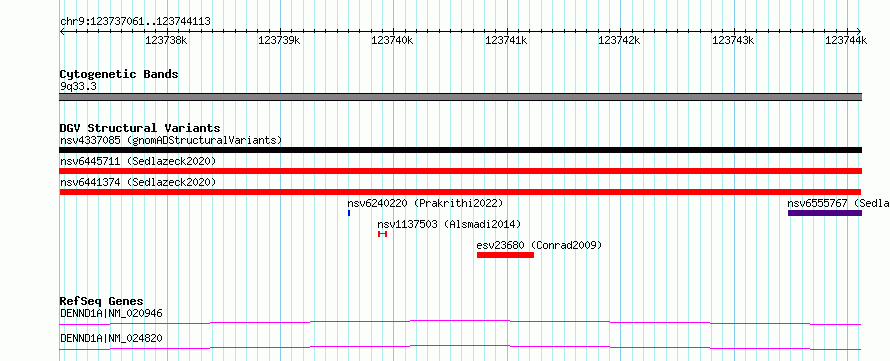Click the 123743k ruler tick label
This screenshot has height=361, width=890.
733,40
